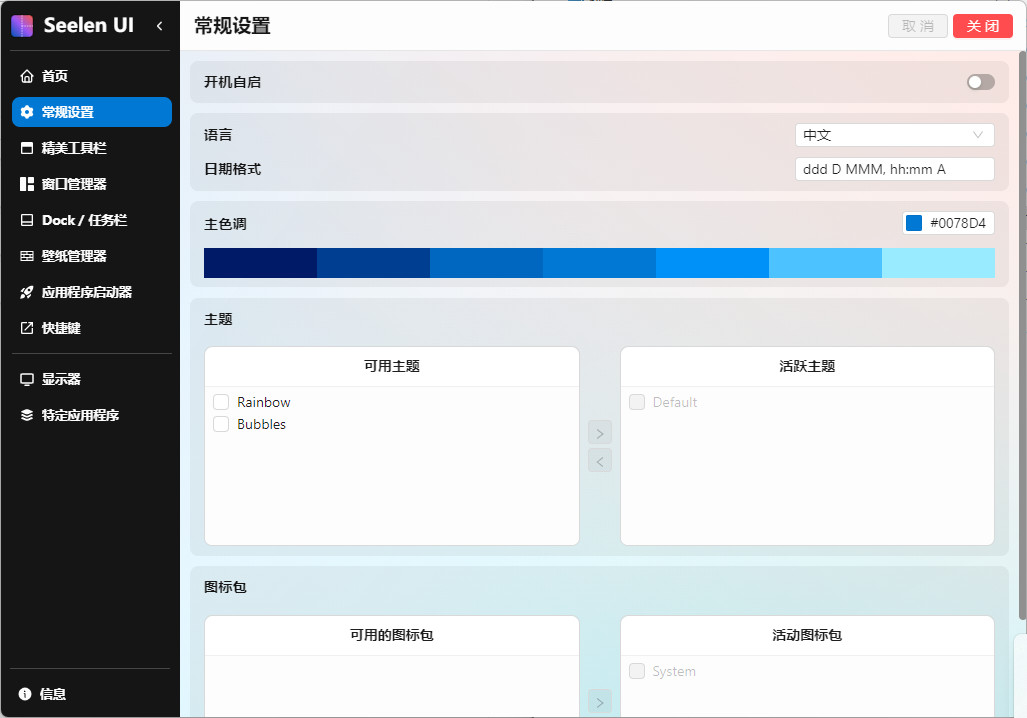Click the dock icon beside Dock / 任务栏

pyautogui.click(x=27, y=220)
